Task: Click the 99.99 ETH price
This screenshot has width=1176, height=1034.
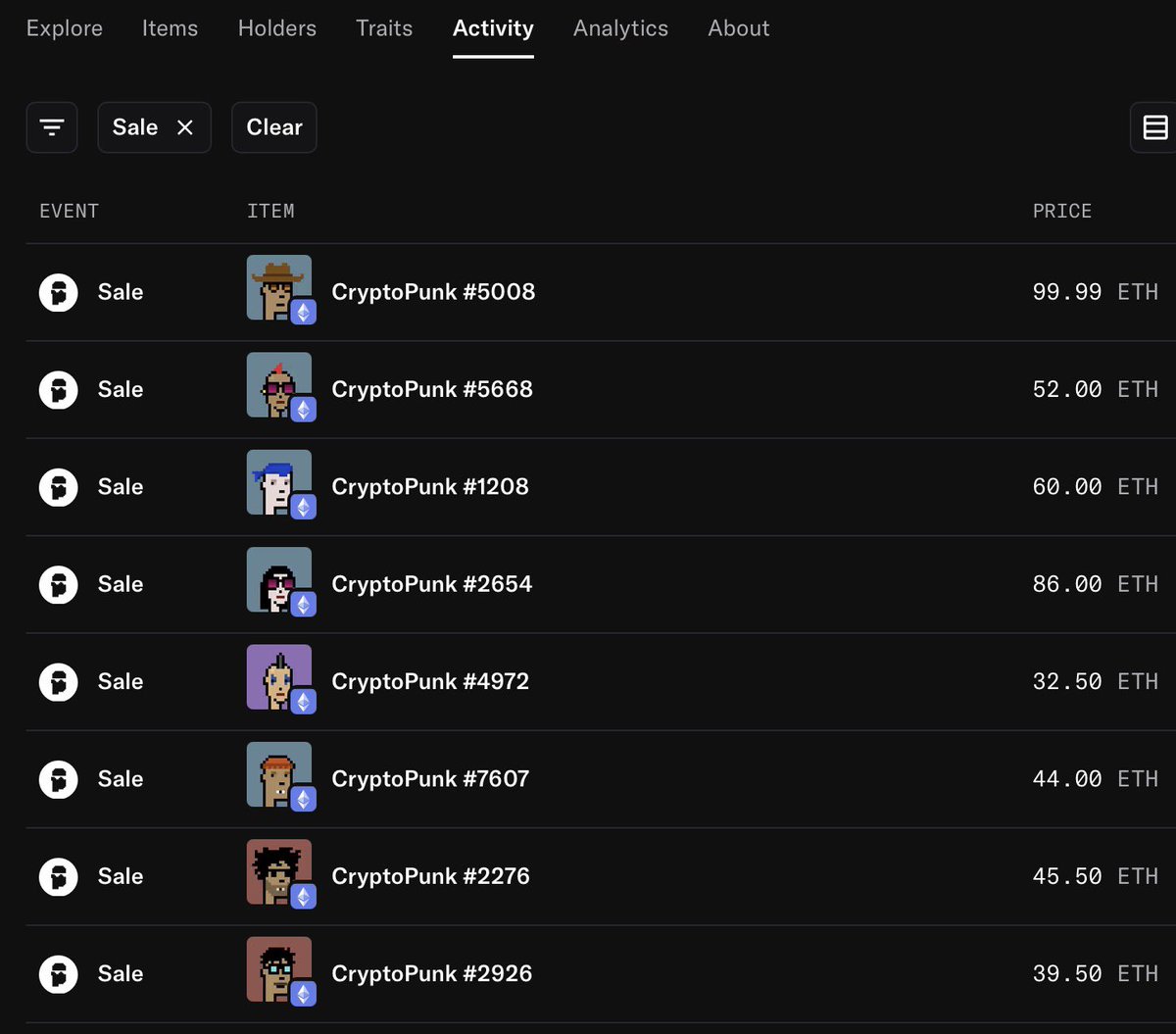Action: coord(1096,292)
